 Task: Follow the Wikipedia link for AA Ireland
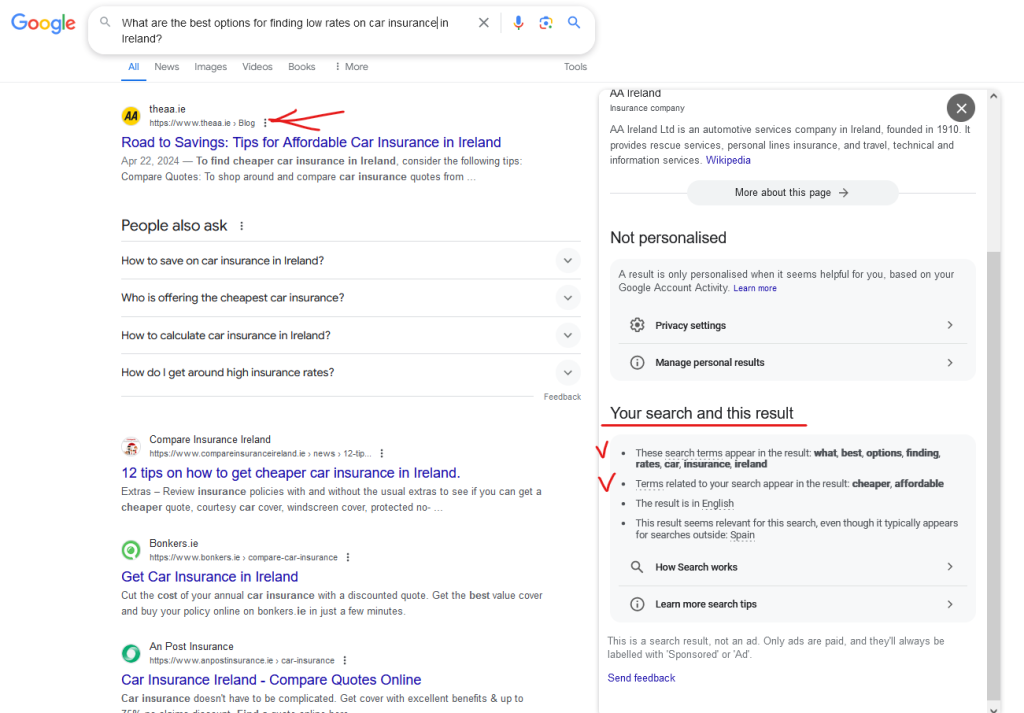[728, 160]
